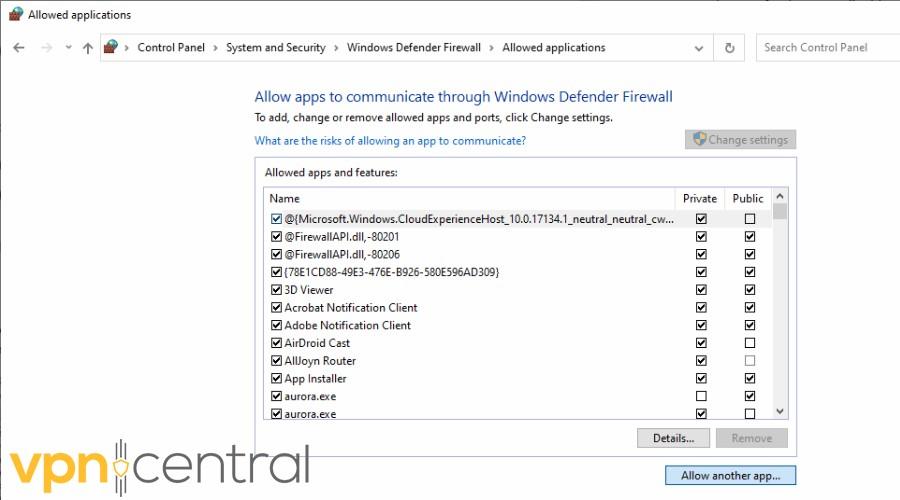Toggle Private checkbox for App Installer
The width and height of the screenshot is (900, 500).
tap(701, 379)
